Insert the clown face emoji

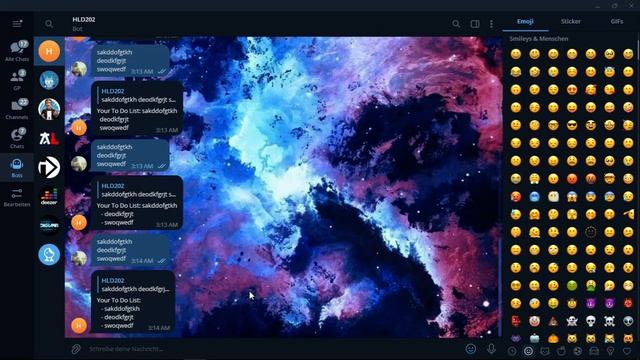pos(534,321)
